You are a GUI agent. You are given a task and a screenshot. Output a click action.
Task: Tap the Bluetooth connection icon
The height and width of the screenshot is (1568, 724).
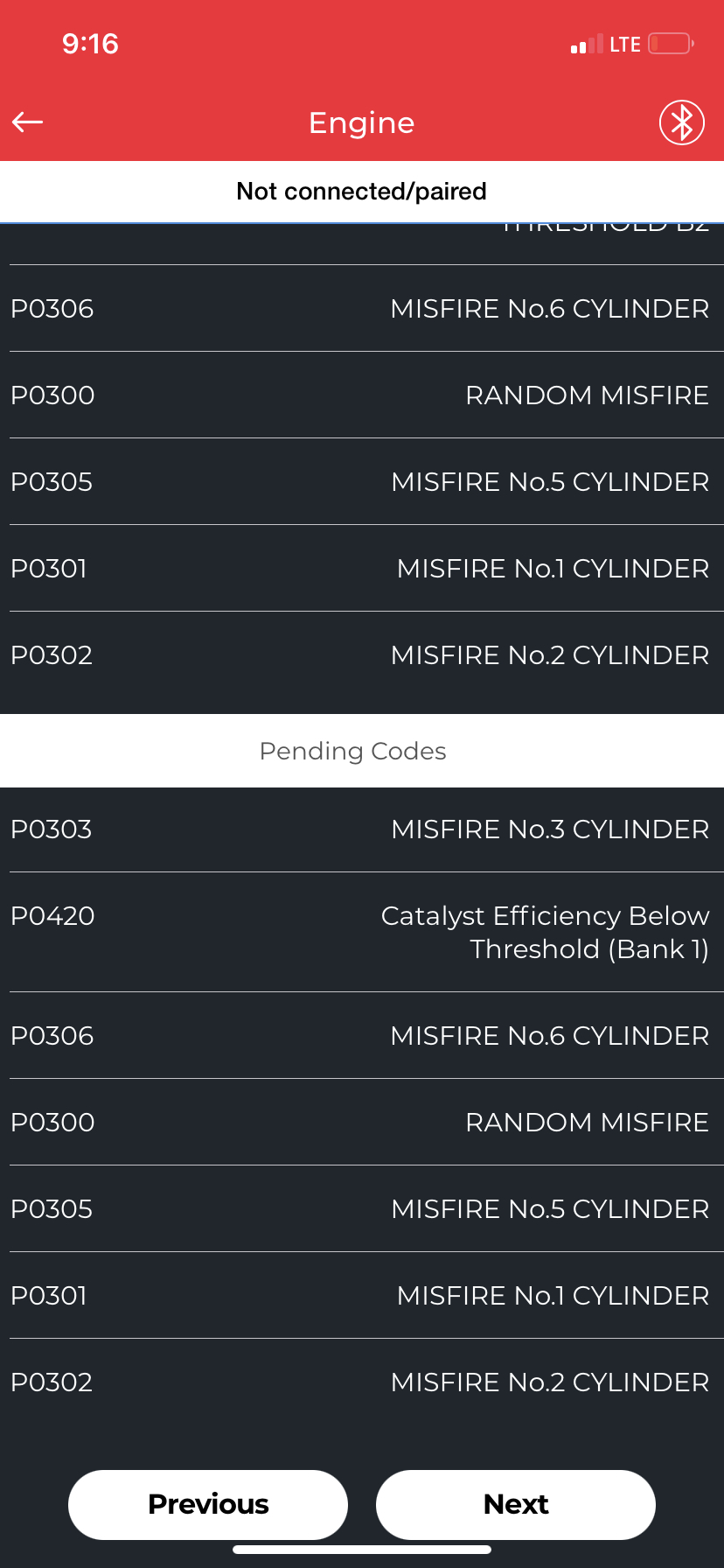681,122
